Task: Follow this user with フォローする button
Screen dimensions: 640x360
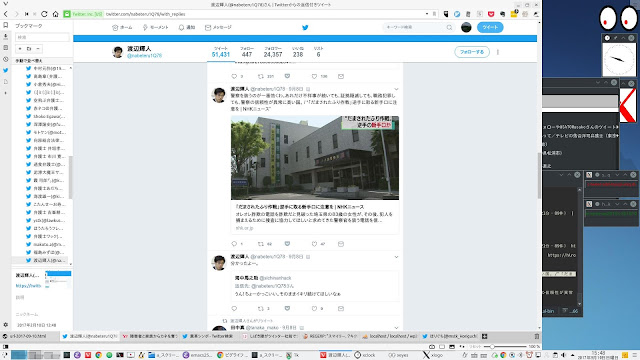Action: click(472, 52)
